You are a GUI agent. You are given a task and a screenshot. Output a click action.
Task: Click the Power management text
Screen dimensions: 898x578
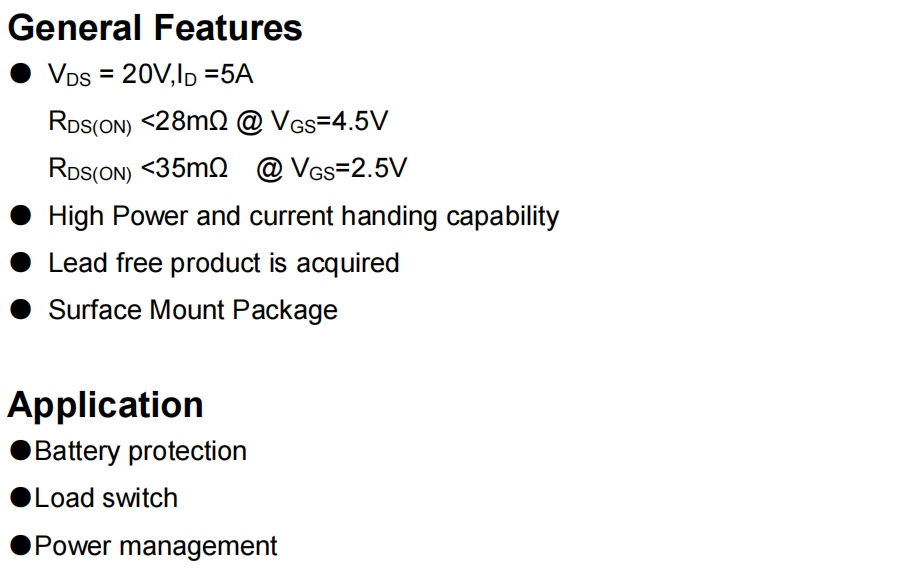156,546
